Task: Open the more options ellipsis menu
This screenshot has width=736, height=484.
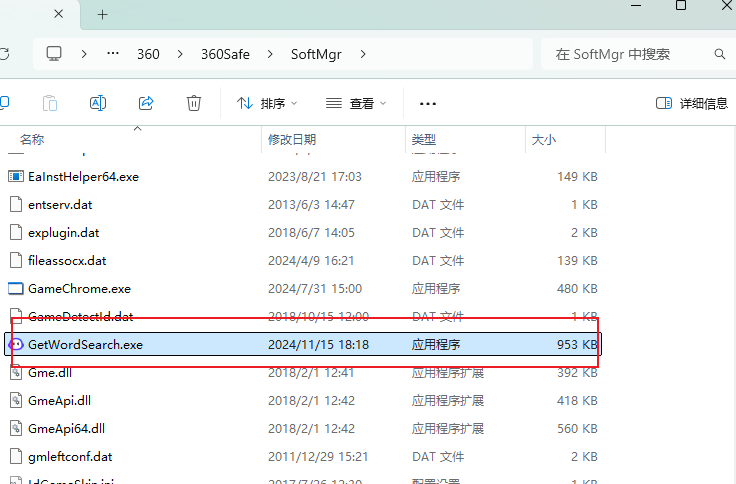Action: click(x=428, y=103)
